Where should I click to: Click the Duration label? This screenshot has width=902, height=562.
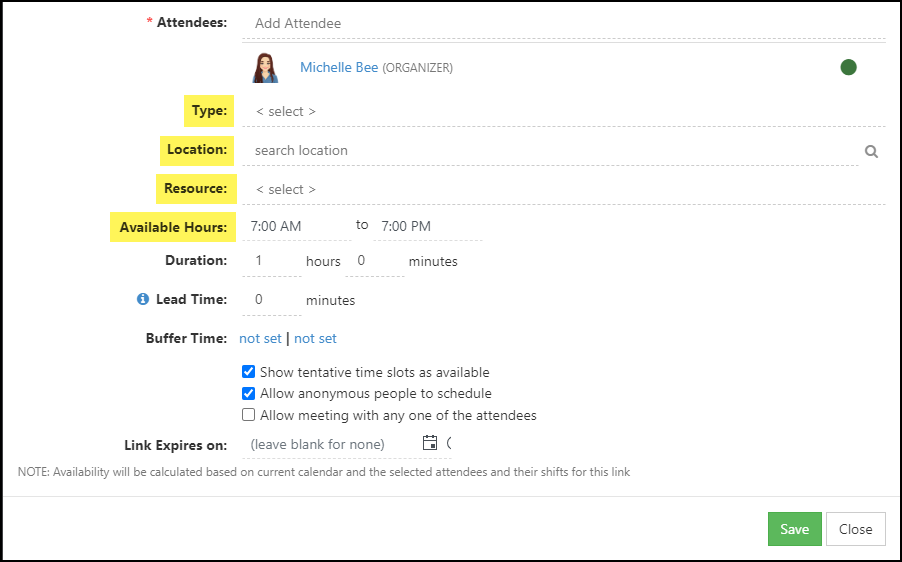tap(196, 260)
